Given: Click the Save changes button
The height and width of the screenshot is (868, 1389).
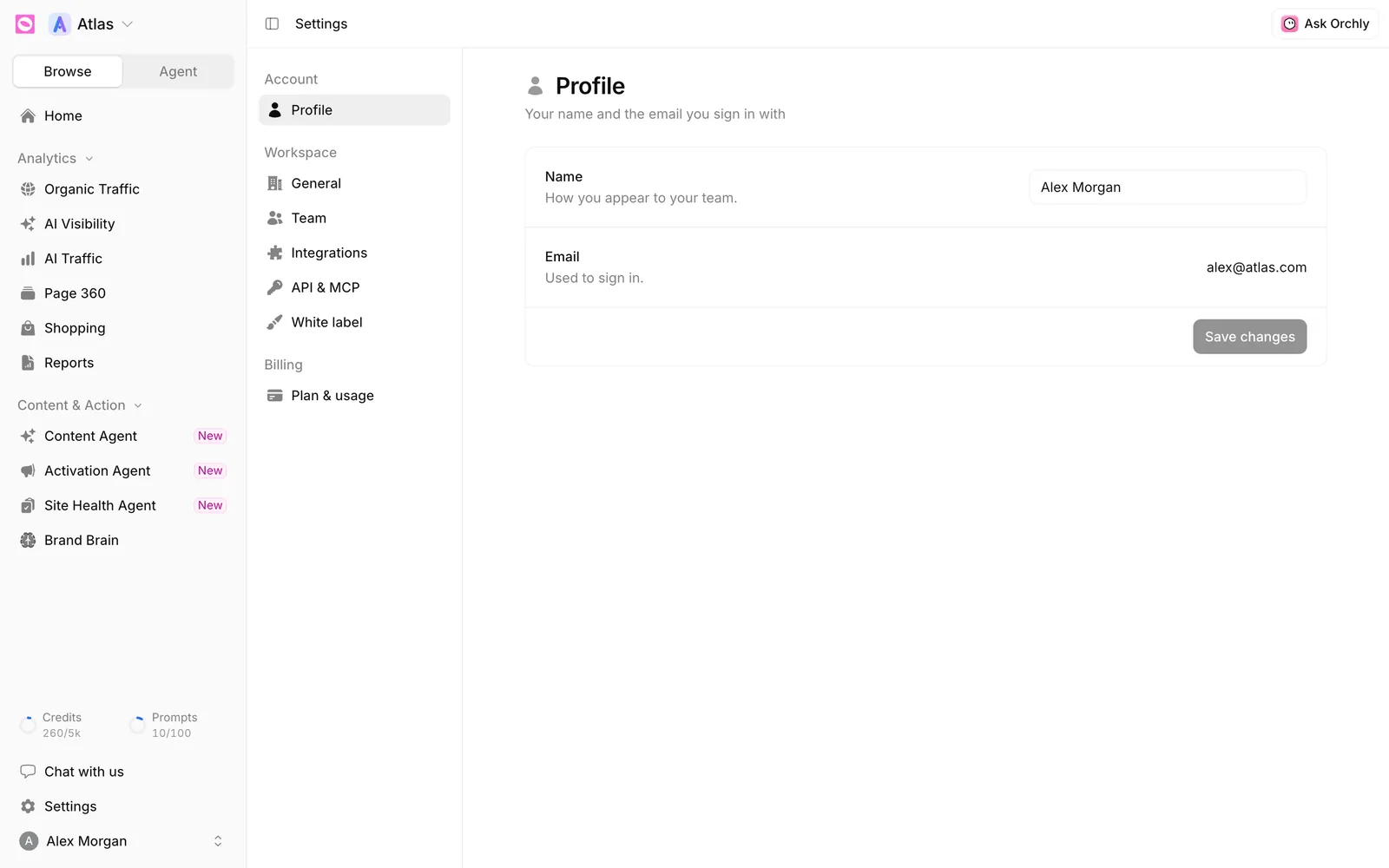Looking at the screenshot, I should (x=1249, y=337).
